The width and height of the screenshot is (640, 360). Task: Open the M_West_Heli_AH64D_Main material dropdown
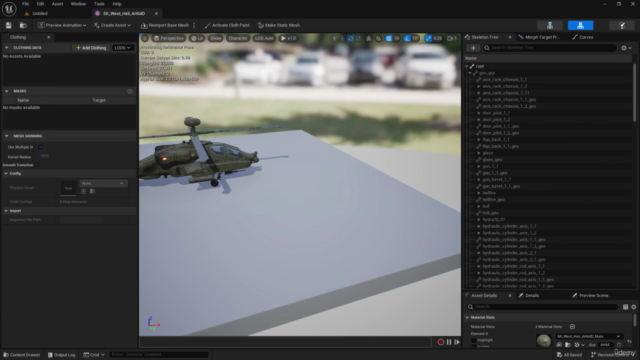pyautogui.click(x=589, y=336)
